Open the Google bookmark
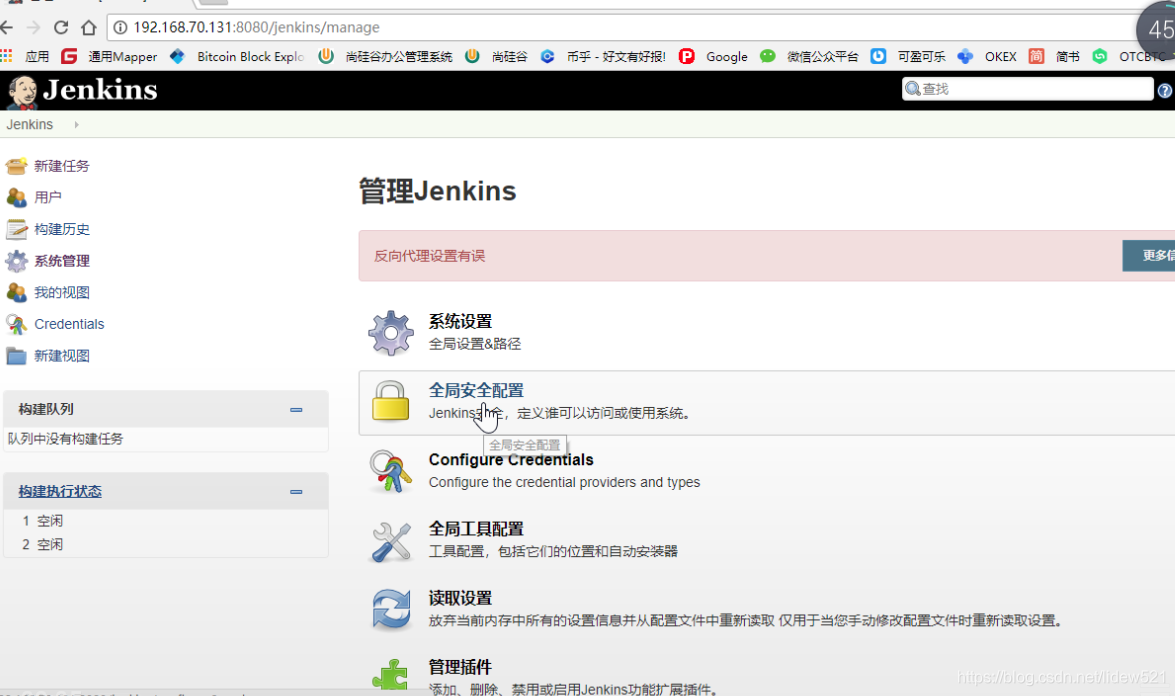This screenshot has height=696, width=1175. tap(713, 56)
